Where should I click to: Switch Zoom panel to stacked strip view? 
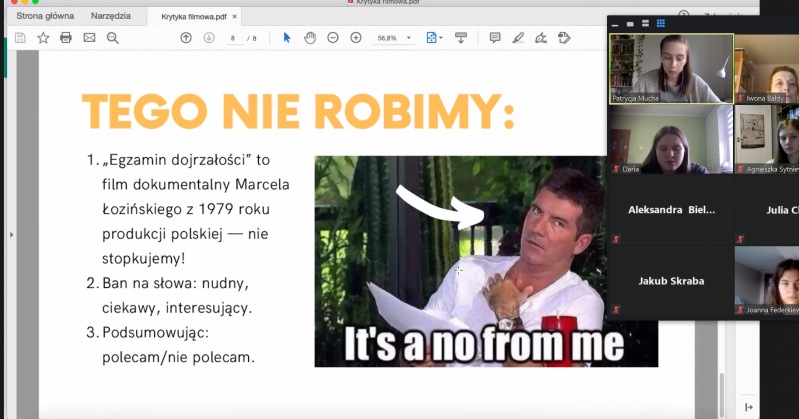[x=645, y=23]
